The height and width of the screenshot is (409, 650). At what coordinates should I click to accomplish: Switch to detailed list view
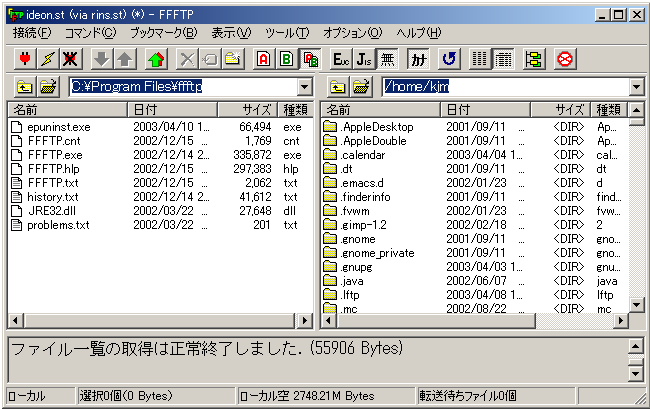click(x=503, y=59)
